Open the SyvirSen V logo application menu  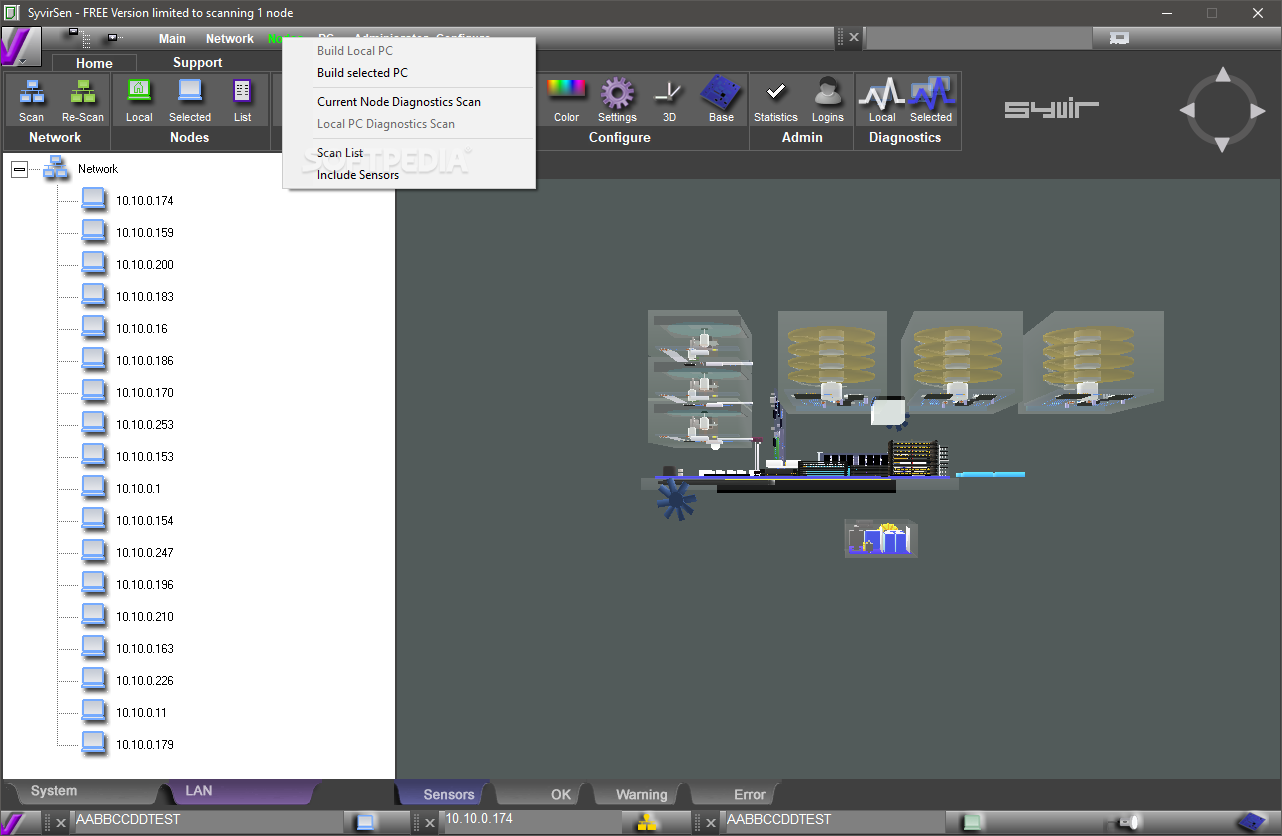(x=21, y=47)
